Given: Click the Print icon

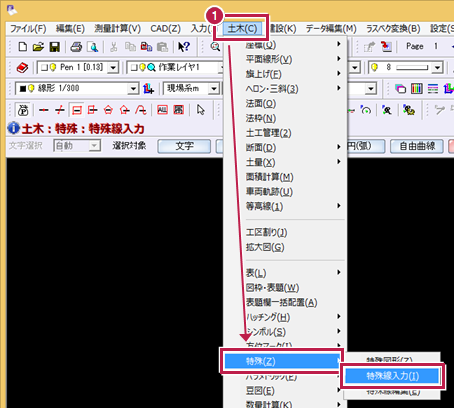Looking at the screenshot, I should coord(76,47).
